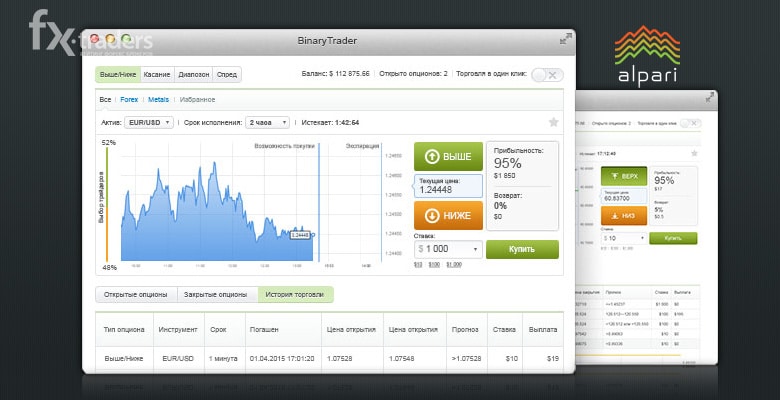The height and width of the screenshot is (400, 780).
Task: Click the 60.83700 current price in background window
Action: coord(624,196)
